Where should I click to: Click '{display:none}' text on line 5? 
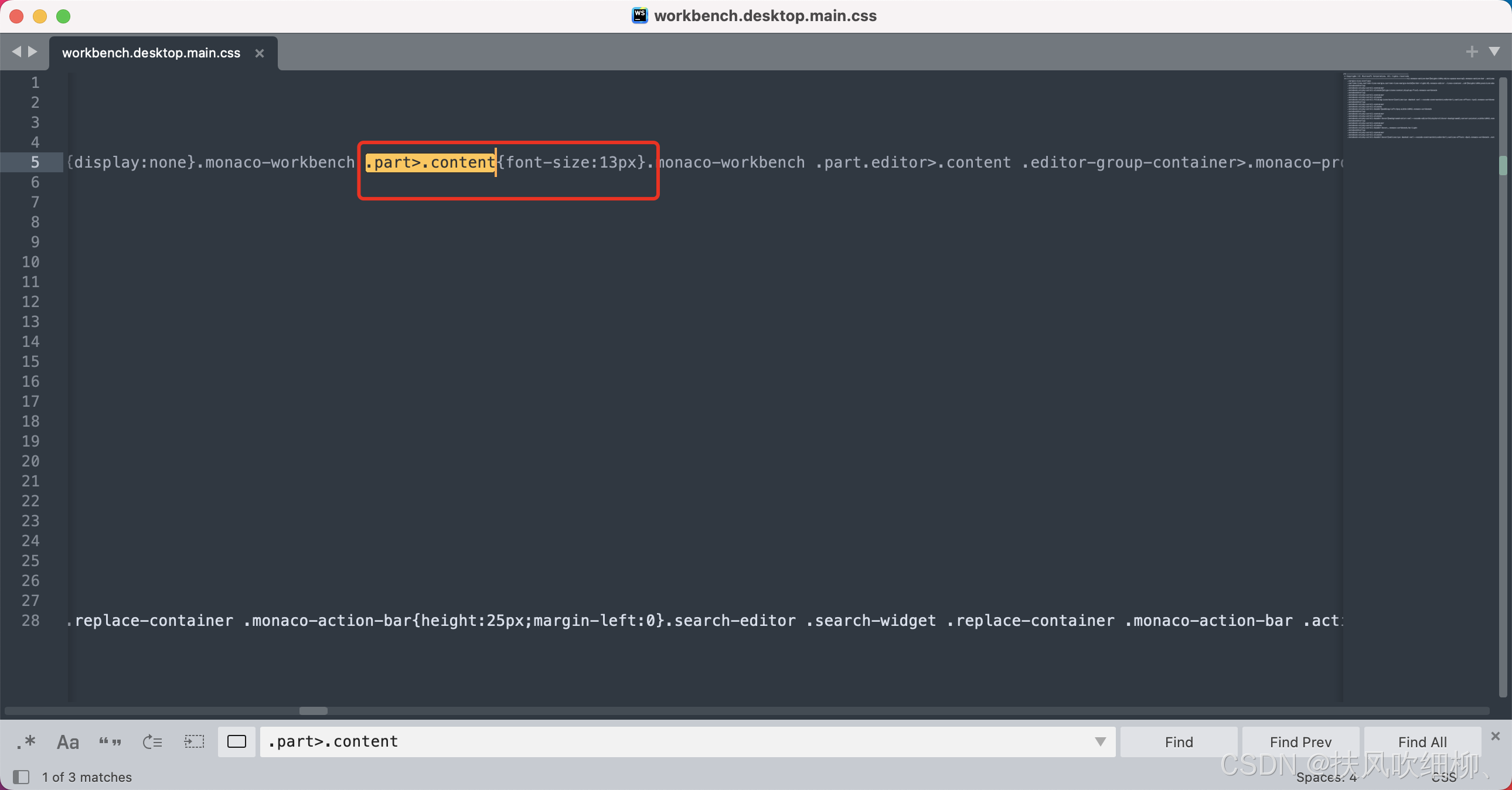coord(130,162)
